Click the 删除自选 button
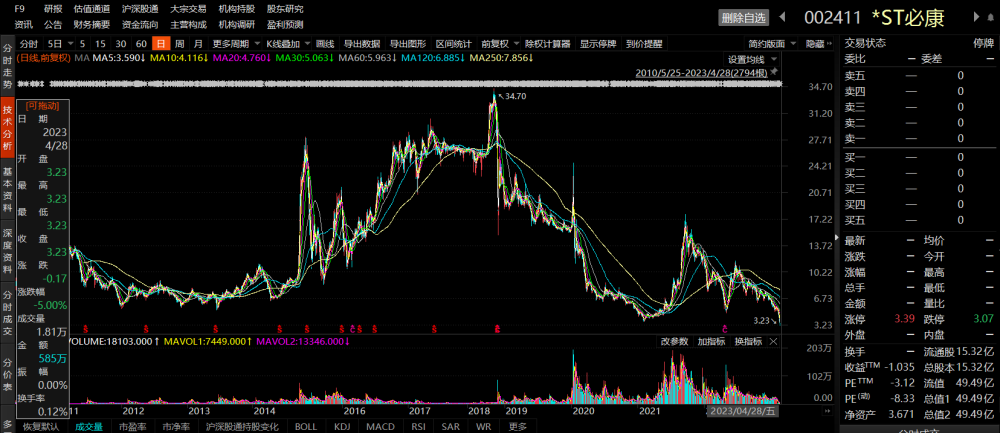1000x433 pixels. (x=744, y=18)
